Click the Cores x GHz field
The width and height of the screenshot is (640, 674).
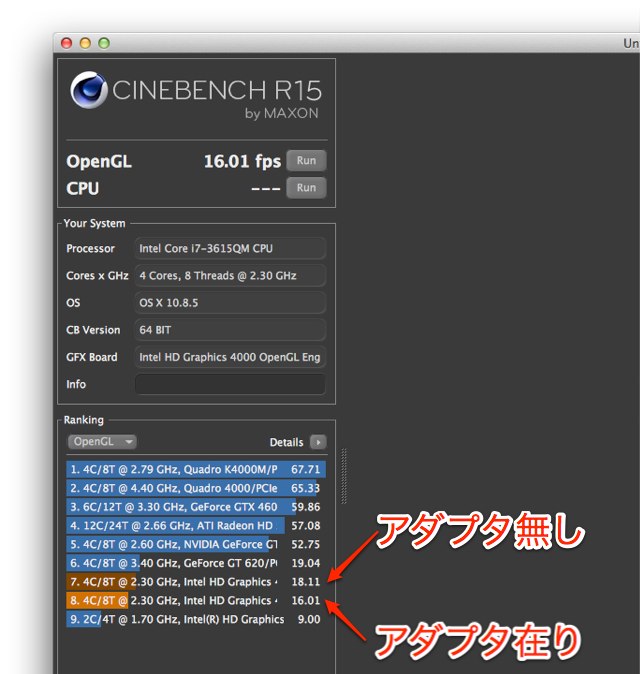tap(230, 276)
